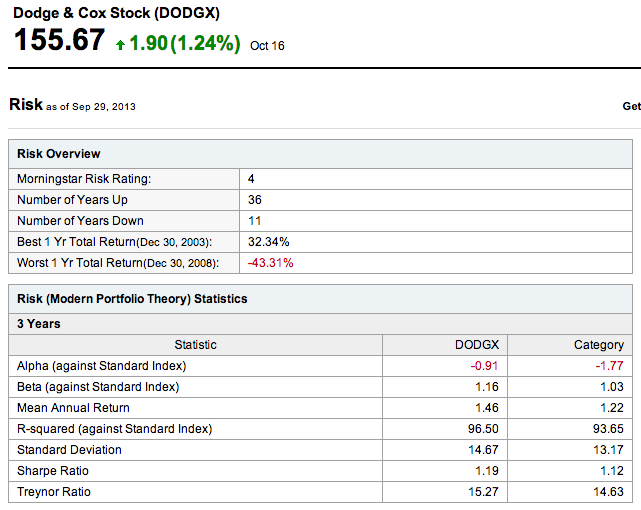Select the Morningstar Risk Rating value 4
This screenshot has width=641, height=510.
(x=251, y=179)
